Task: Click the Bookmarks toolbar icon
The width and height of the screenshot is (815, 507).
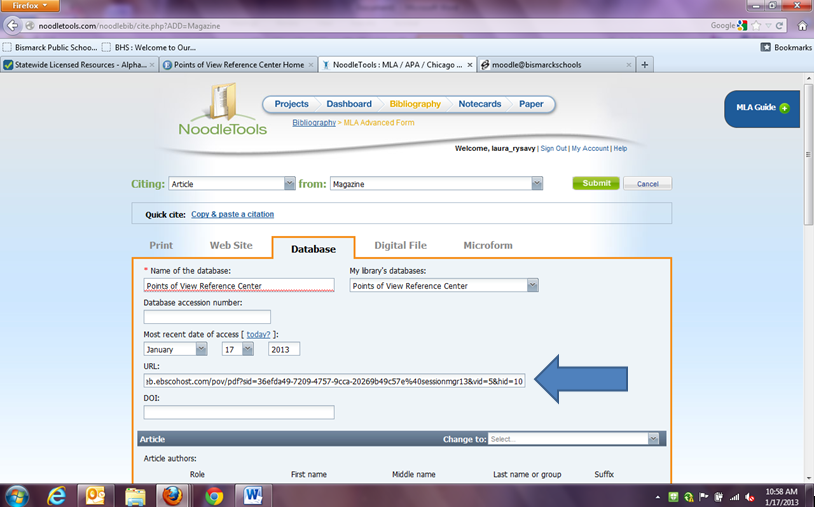Action: (766, 47)
